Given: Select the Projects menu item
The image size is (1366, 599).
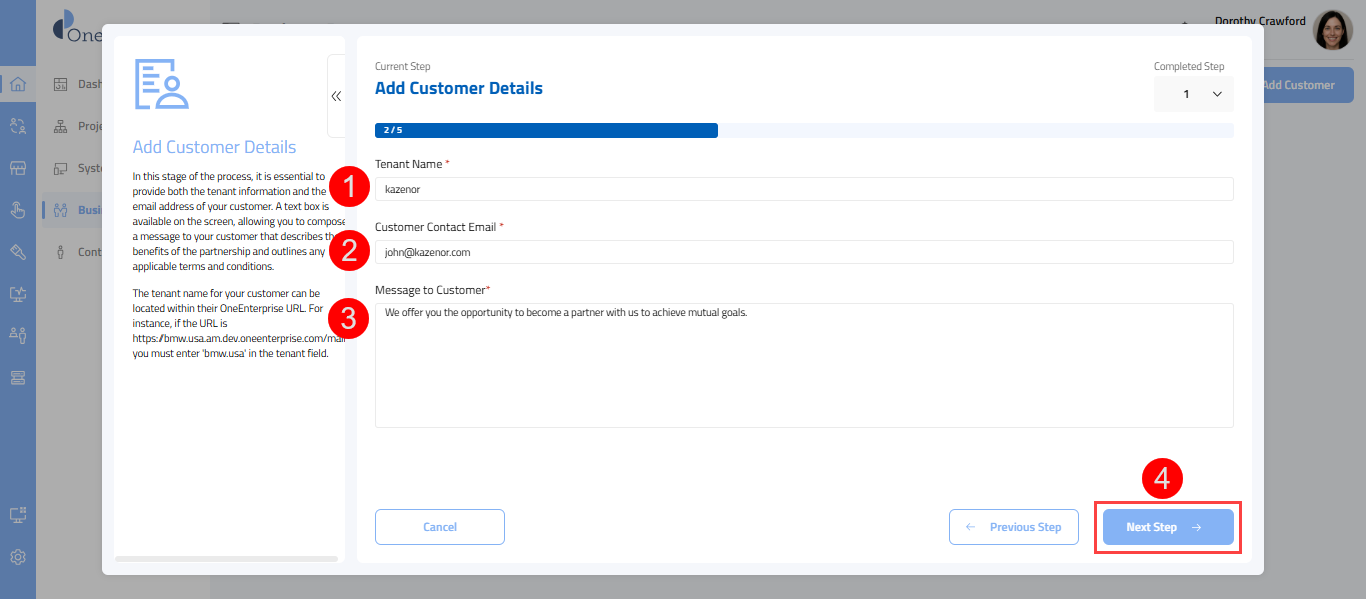Looking at the screenshot, I should click(x=80, y=126).
